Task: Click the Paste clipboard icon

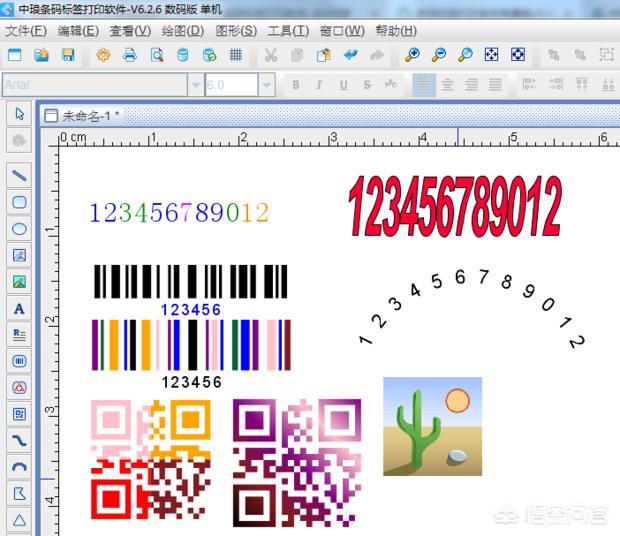Action: [323, 55]
